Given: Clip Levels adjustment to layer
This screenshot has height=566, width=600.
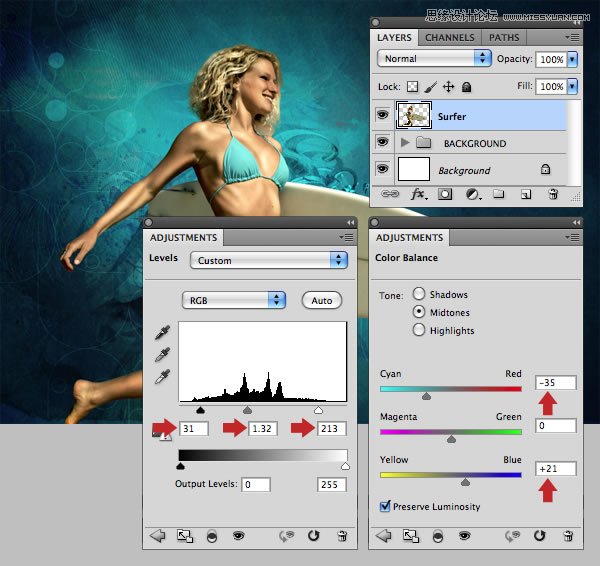Looking at the screenshot, I should tap(212, 537).
